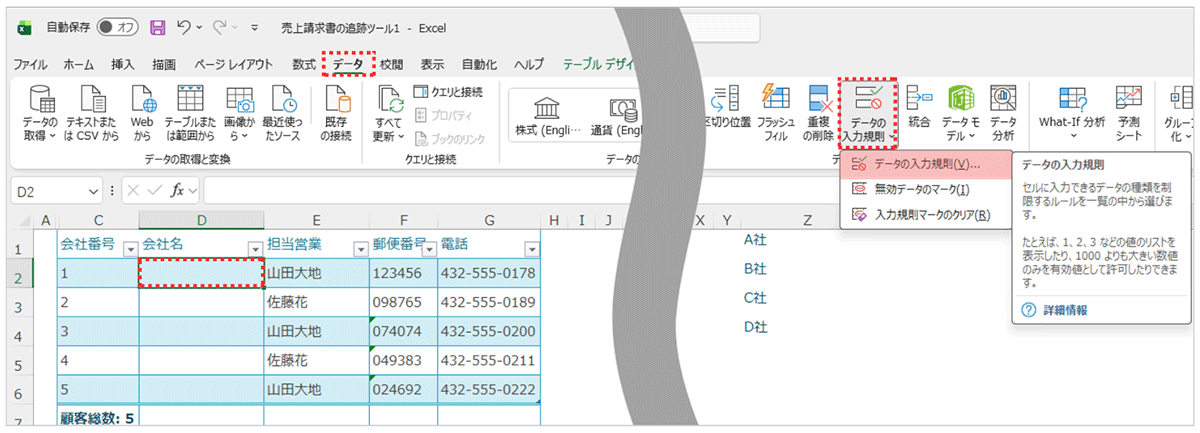Select cell D2 under 会社名
The height and width of the screenshot is (433, 1200).
(200, 273)
